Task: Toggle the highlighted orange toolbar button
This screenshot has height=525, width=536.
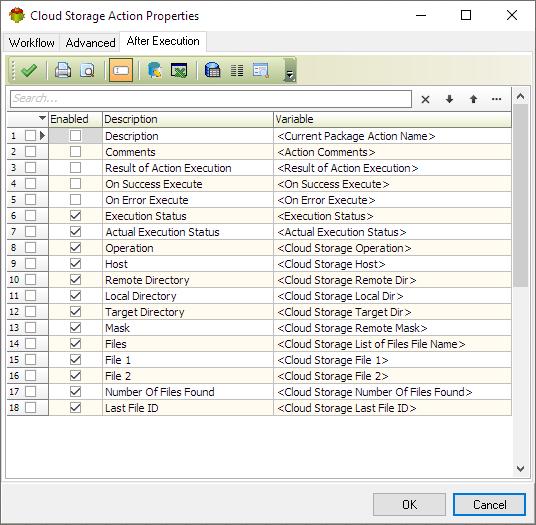Action: click(121, 70)
